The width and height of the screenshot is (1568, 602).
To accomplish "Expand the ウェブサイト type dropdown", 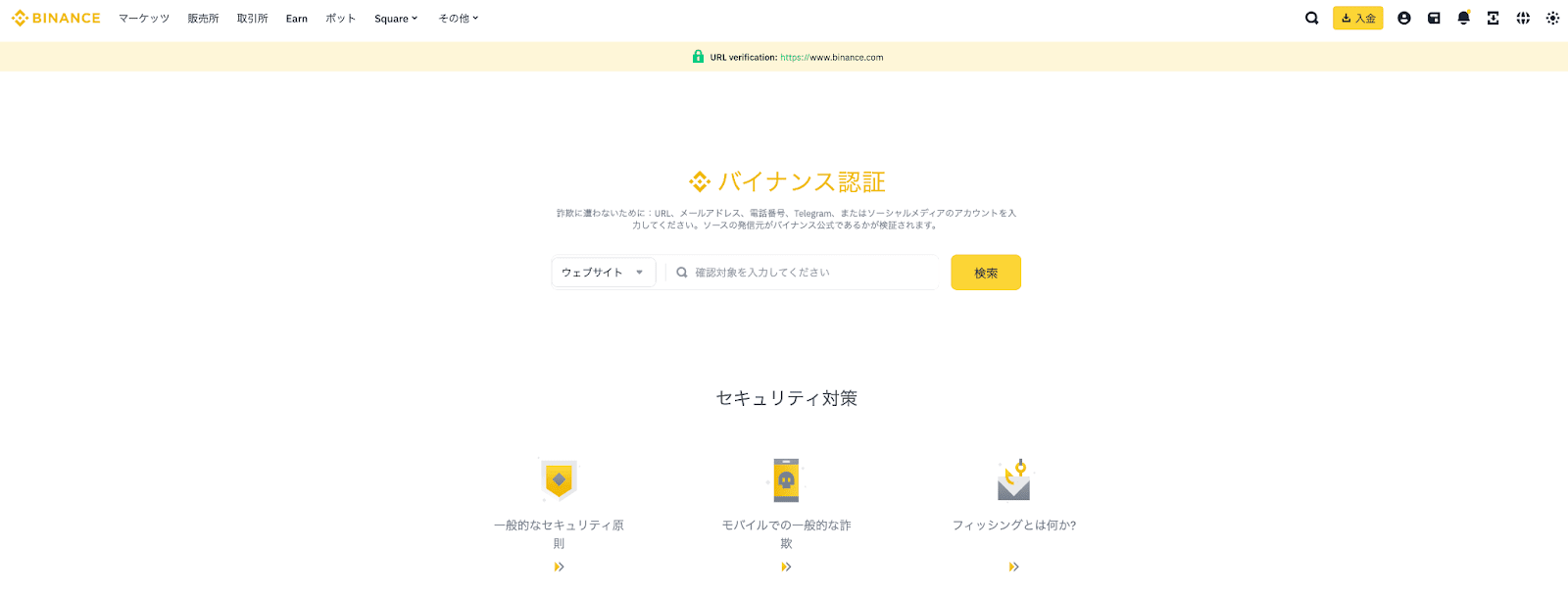I will coord(604,273).
